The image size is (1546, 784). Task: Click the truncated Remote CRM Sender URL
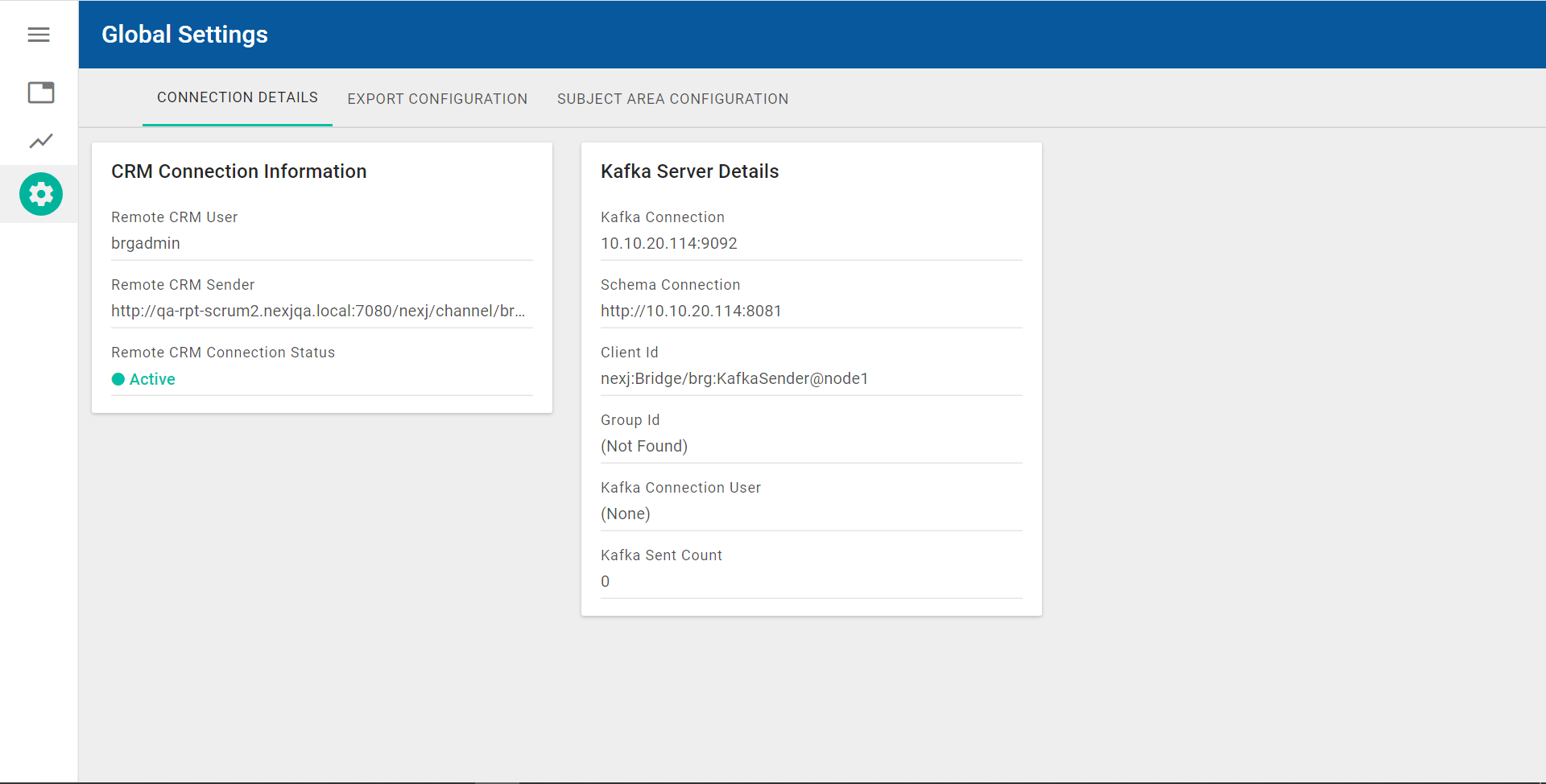[320, 311]
